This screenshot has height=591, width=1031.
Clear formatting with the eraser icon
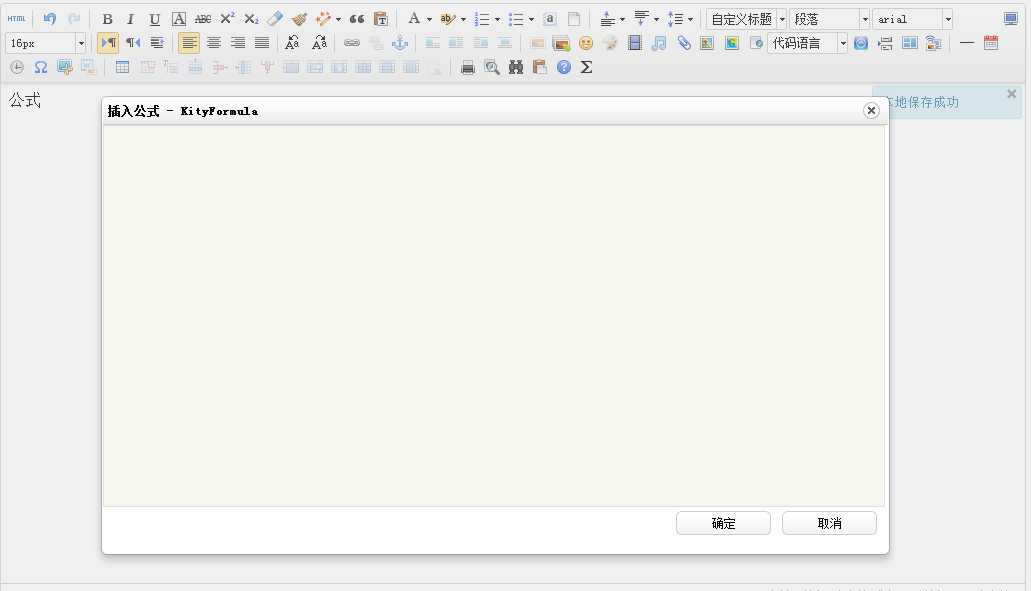click(x=275, y=19)
